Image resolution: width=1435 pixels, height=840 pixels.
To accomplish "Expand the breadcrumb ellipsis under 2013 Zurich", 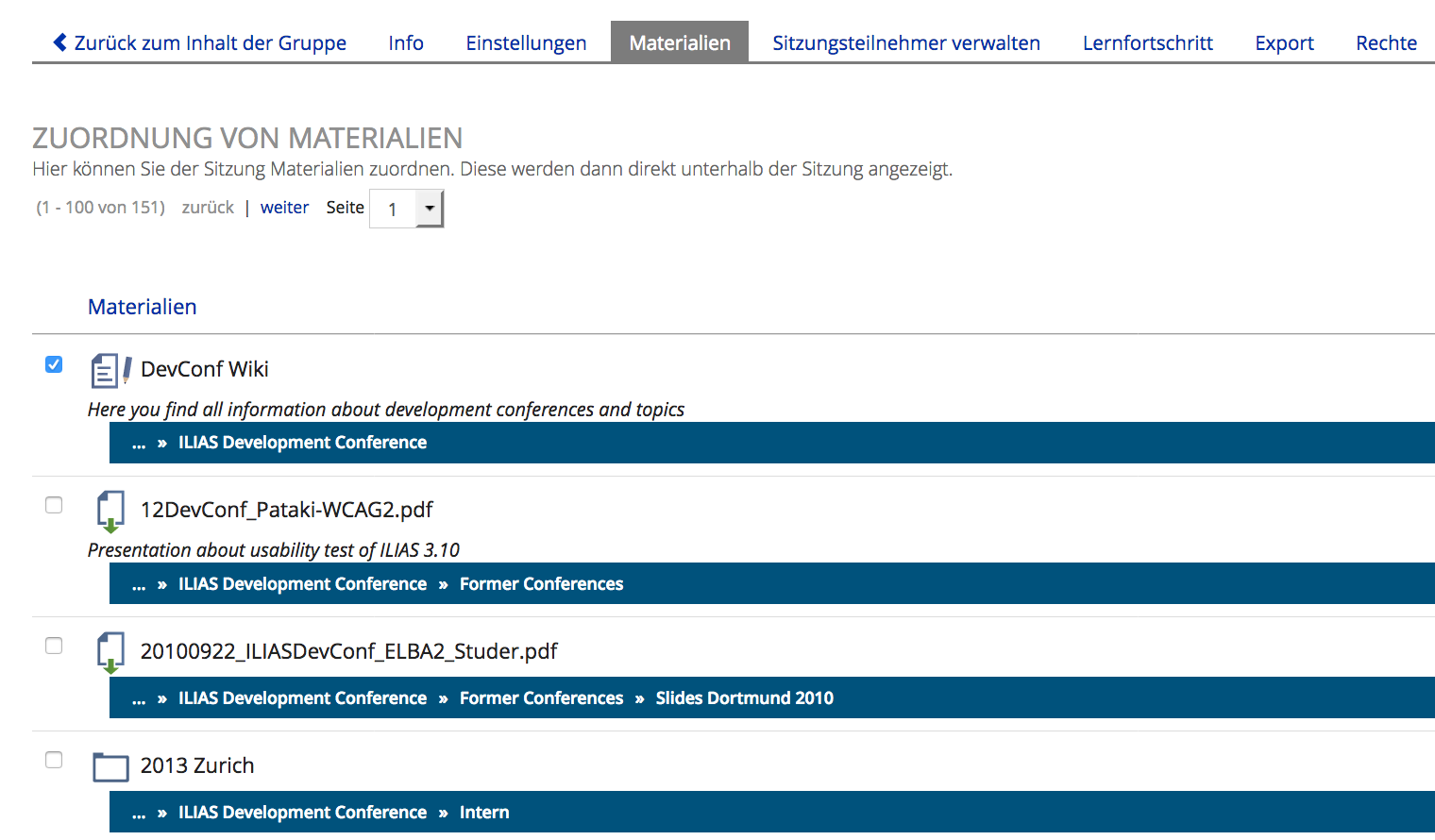I will coord(139,814).
